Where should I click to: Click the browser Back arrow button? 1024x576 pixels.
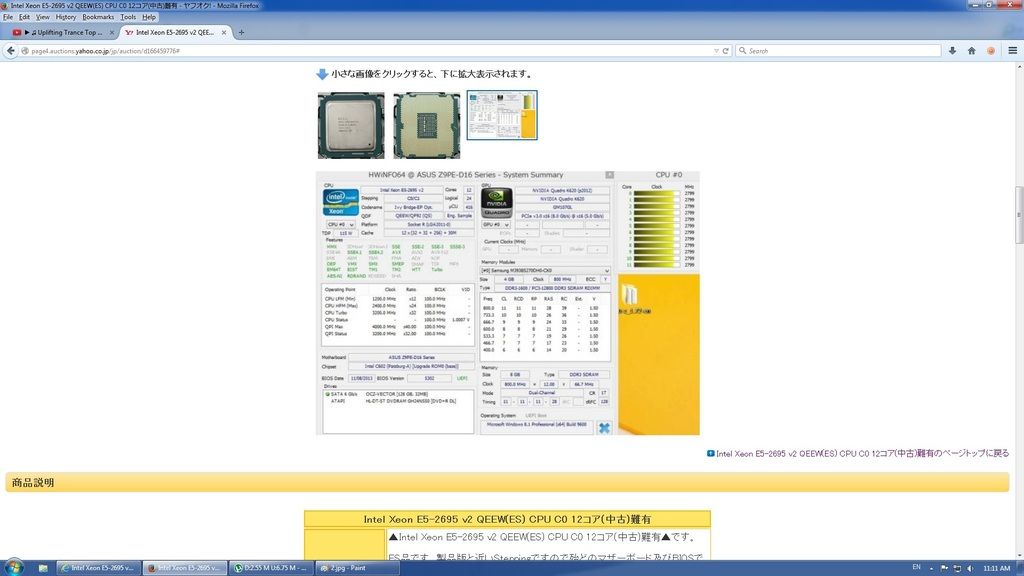tap(11, 50)
